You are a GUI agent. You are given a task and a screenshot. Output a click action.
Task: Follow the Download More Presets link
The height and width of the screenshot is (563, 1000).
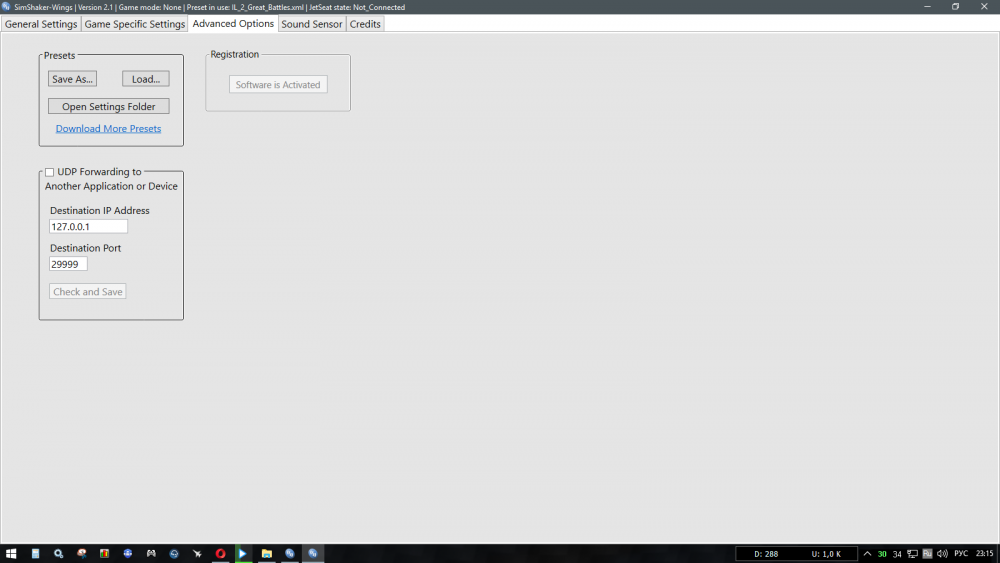point(108,129)
